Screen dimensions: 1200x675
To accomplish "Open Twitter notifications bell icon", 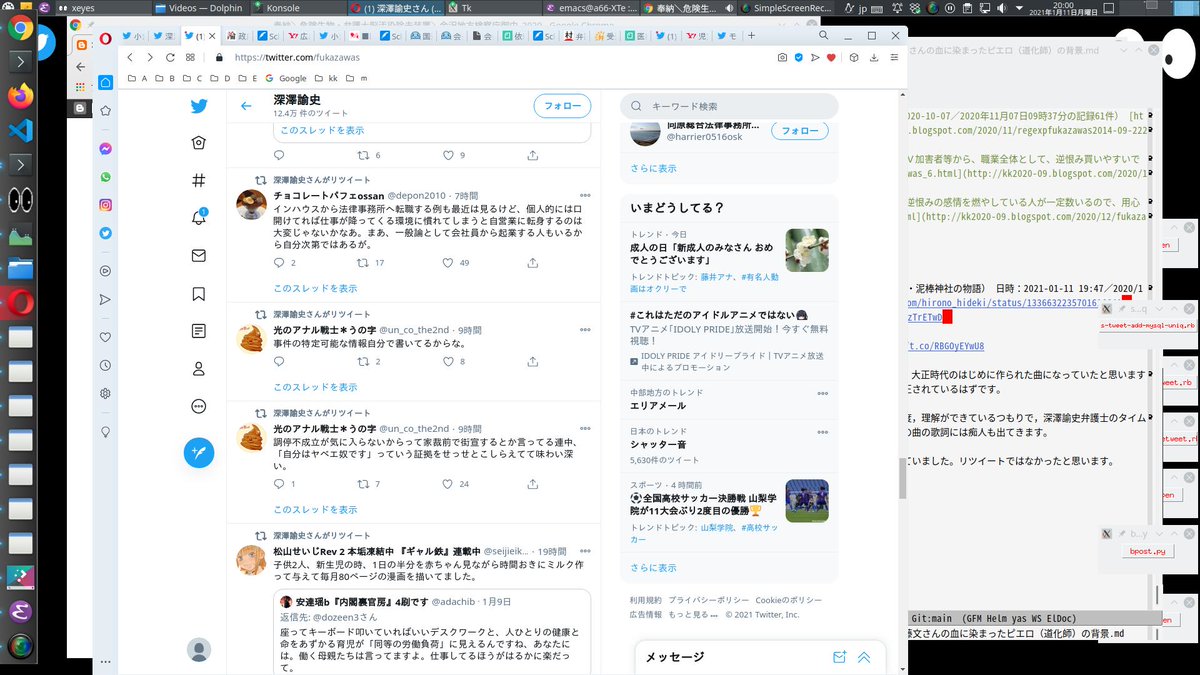I will pos(199,218).
